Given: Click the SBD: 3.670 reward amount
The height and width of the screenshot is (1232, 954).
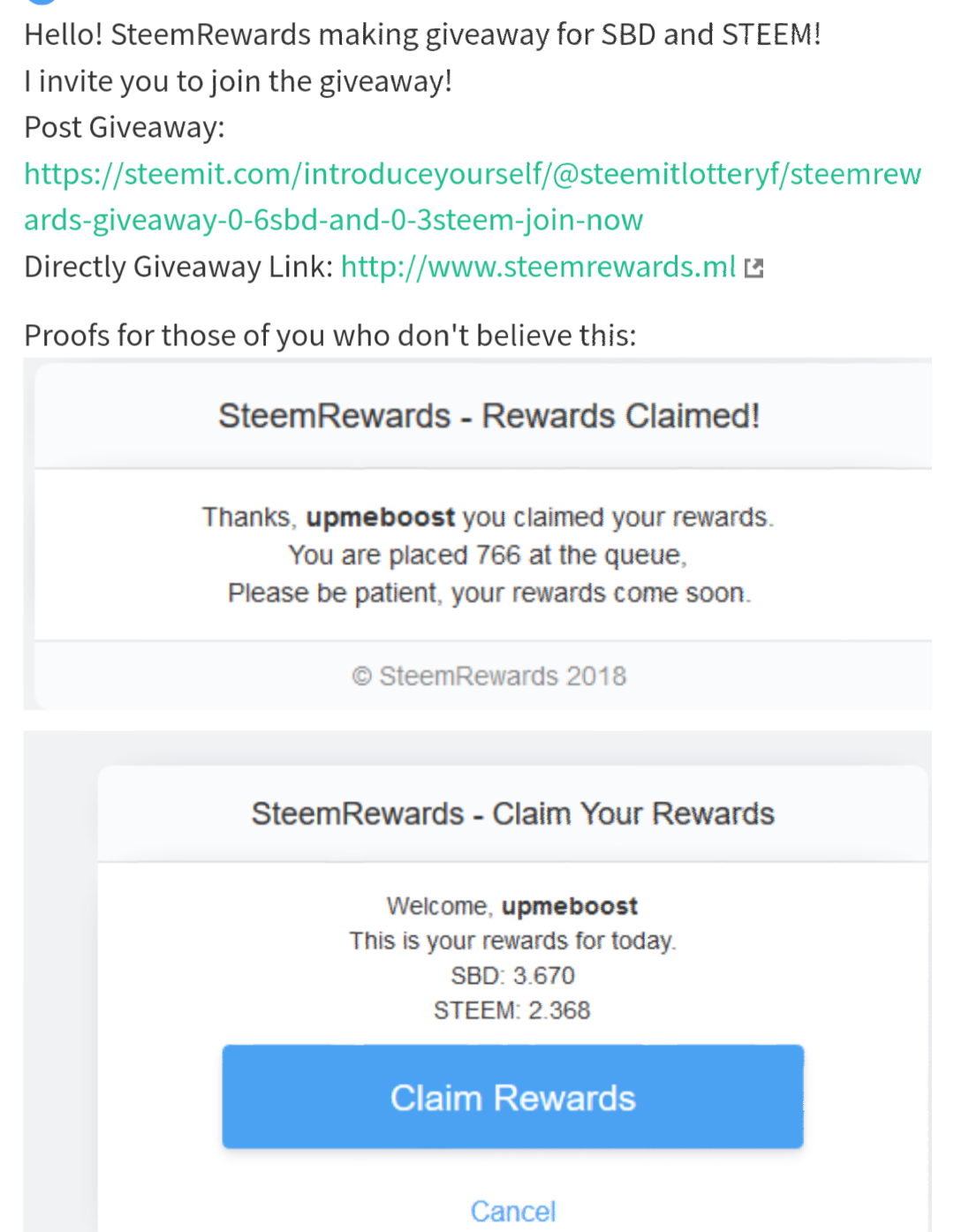Looking at the screenshot, I should click(x=512, y=976).
